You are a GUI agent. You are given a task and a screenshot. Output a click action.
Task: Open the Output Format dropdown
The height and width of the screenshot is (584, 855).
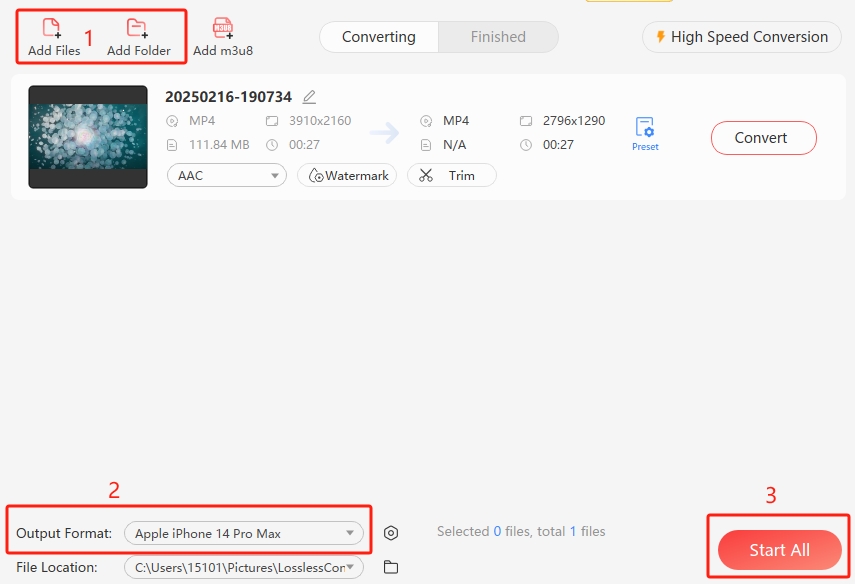pyautogui.click(x=244, y=534)
